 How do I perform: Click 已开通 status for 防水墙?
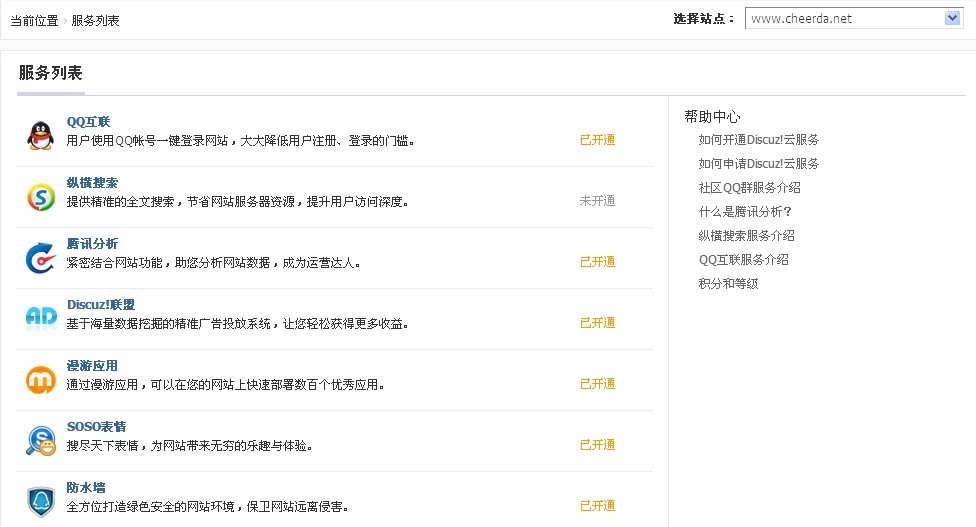click(598, 506)
